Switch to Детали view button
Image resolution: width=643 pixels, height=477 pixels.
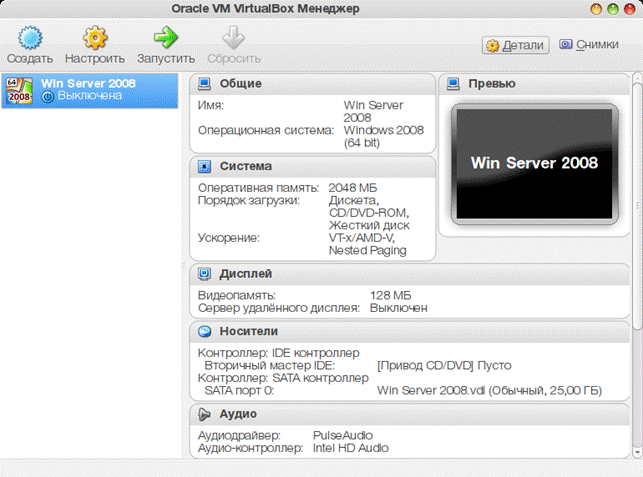coord(515,45)
